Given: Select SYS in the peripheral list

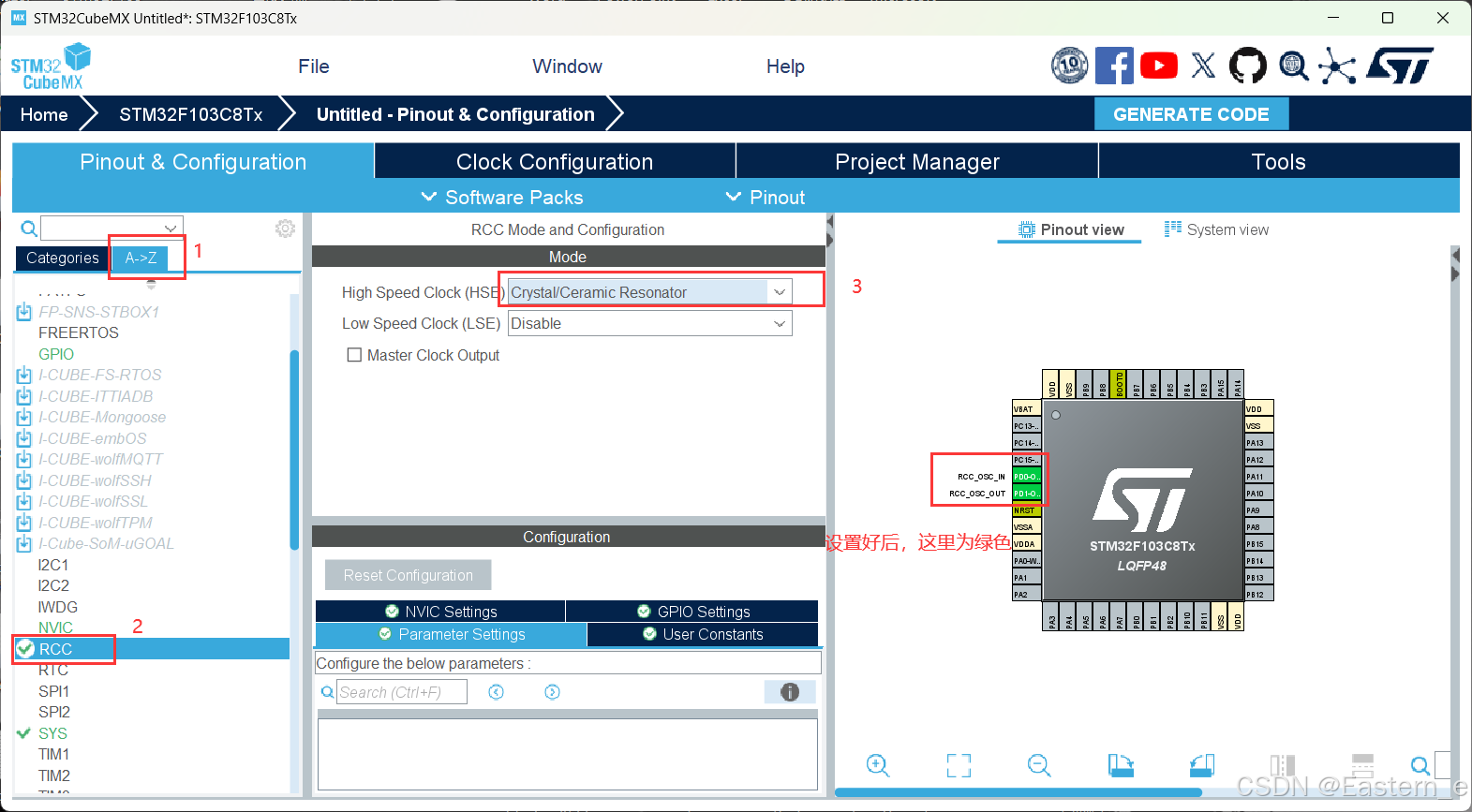Looking at the screenshot, I should point(52,733).
